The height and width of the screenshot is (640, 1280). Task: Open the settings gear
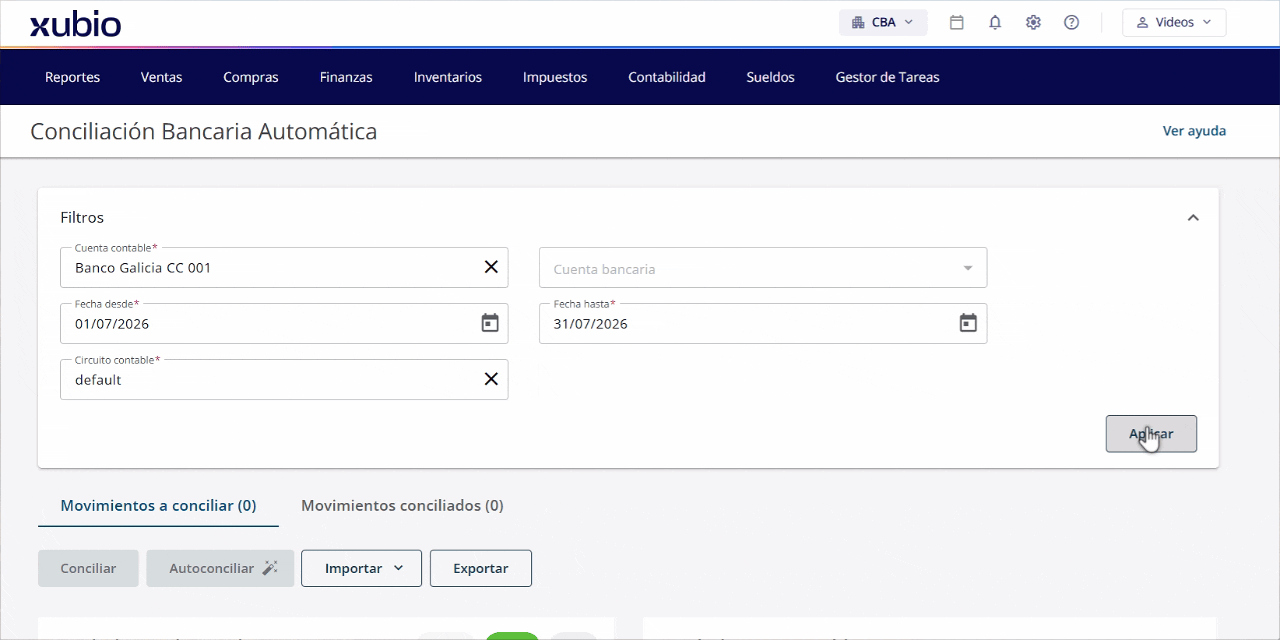pos(1033,22)
